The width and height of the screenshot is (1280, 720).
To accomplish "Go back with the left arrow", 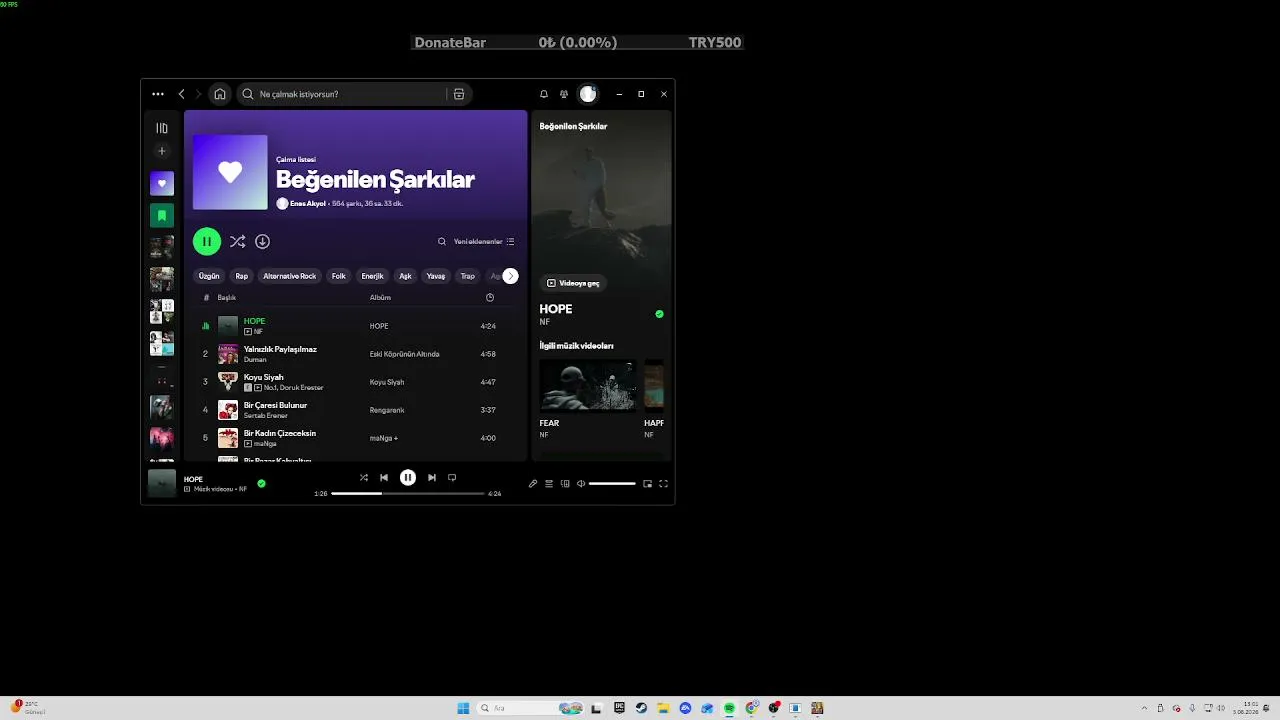I will coord(181,94).
